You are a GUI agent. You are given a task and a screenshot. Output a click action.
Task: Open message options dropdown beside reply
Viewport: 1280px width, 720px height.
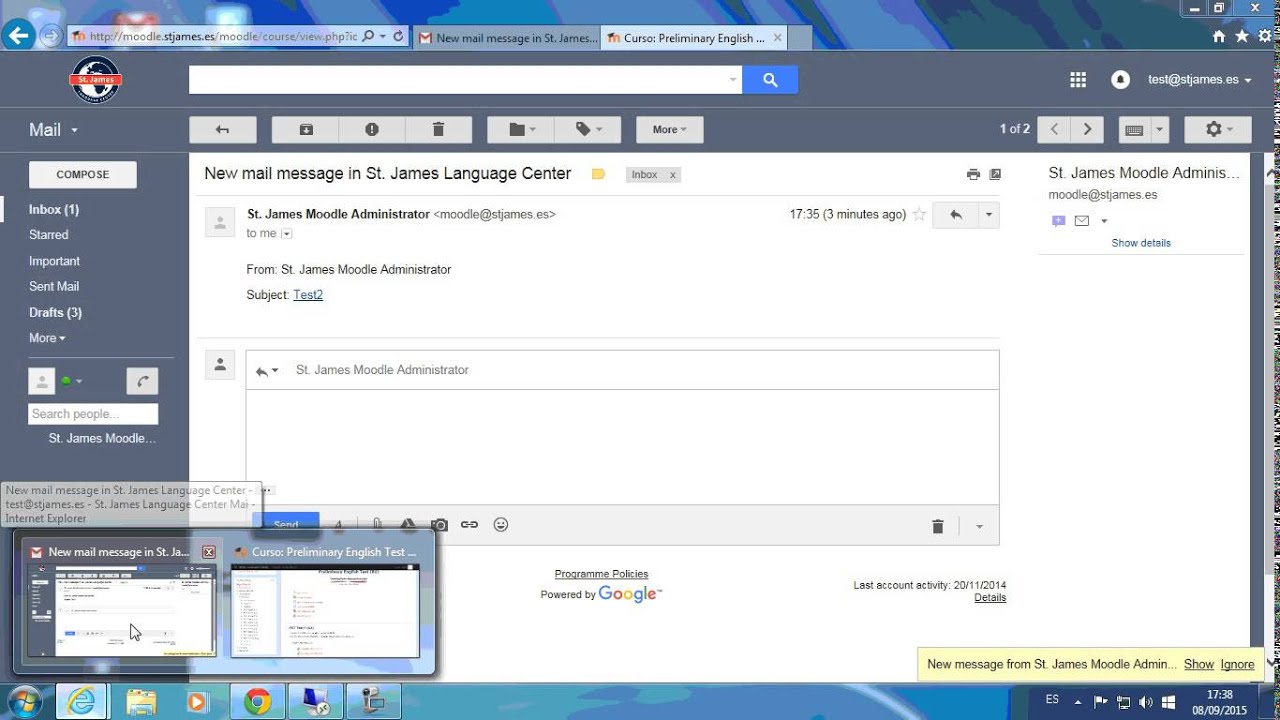[989, 214]
